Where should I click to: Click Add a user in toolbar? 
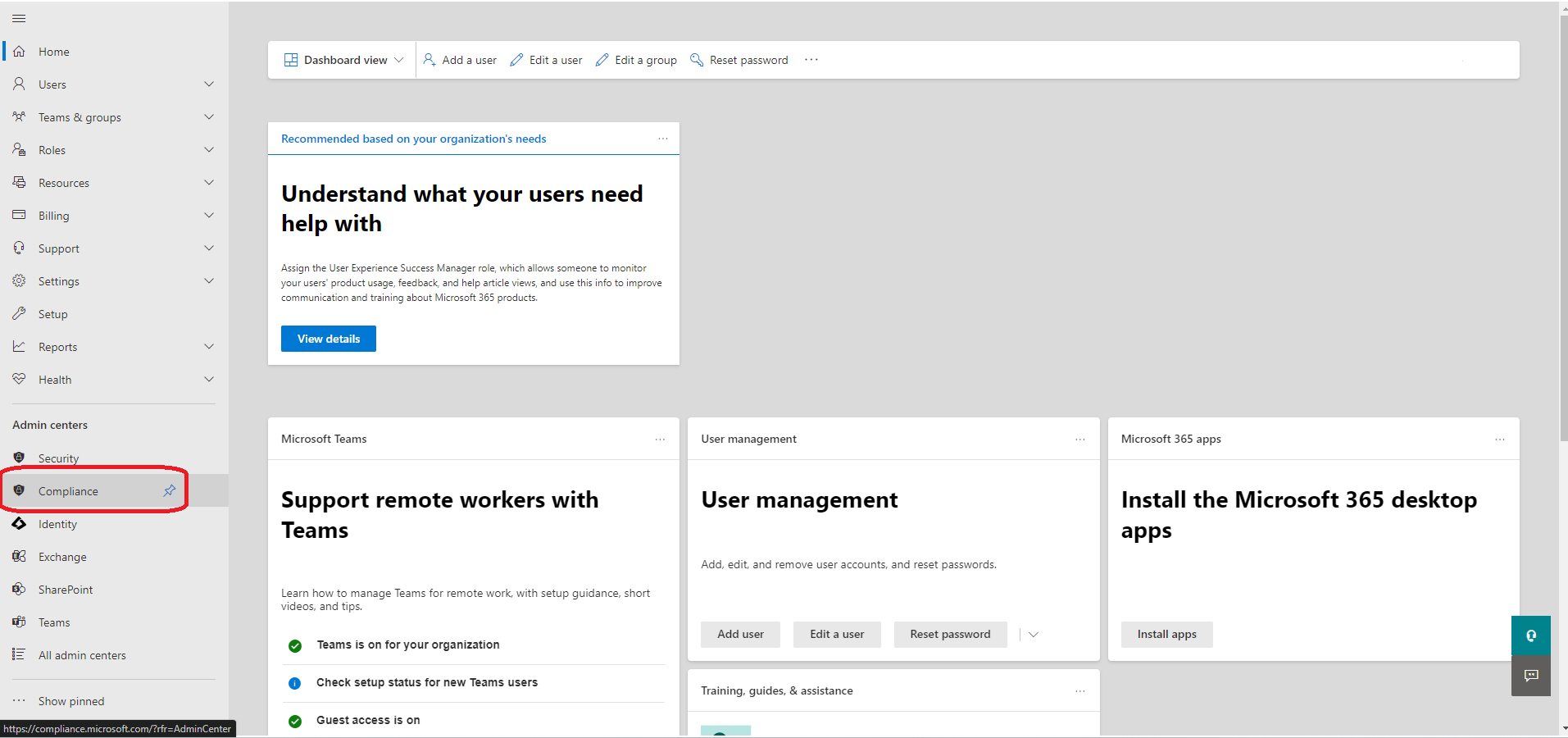[x=460, y=60]
